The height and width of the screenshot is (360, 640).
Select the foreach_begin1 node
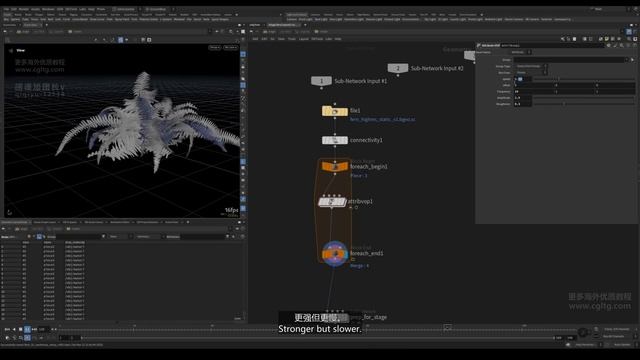(335, 167)
